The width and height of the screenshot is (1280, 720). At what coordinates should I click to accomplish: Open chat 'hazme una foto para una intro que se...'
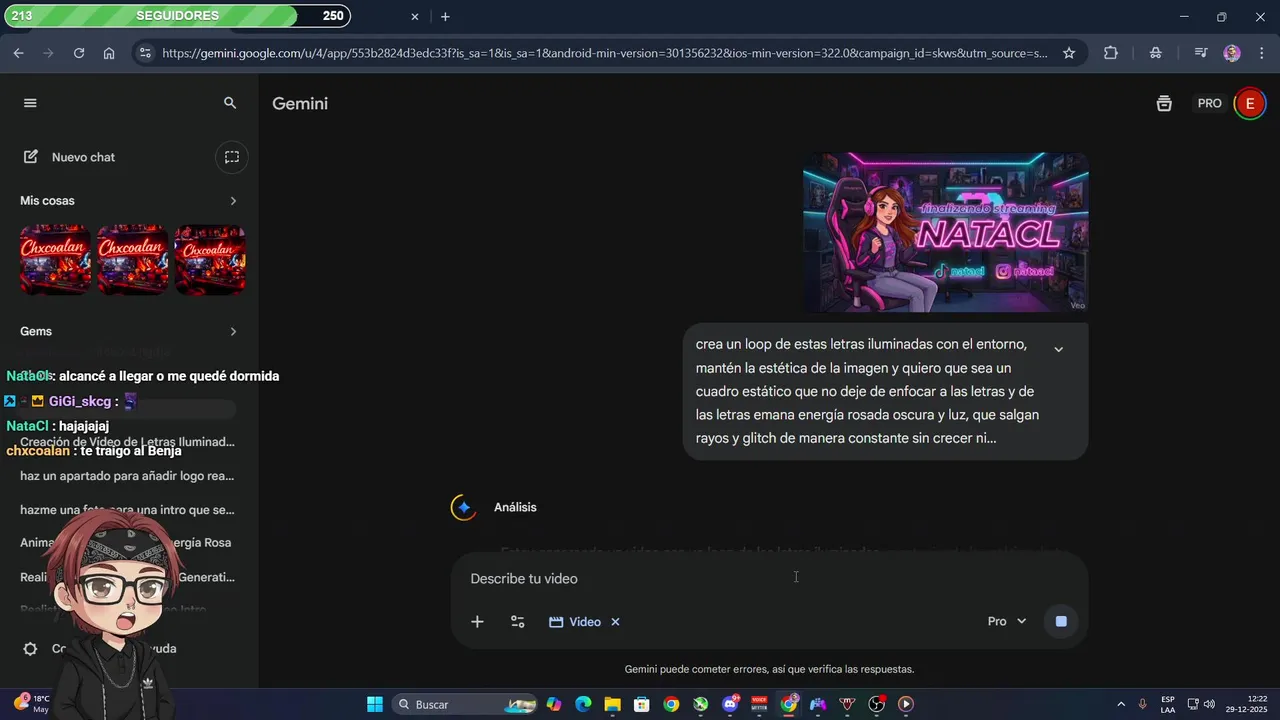pyautogui.click(x=128, y=510)
